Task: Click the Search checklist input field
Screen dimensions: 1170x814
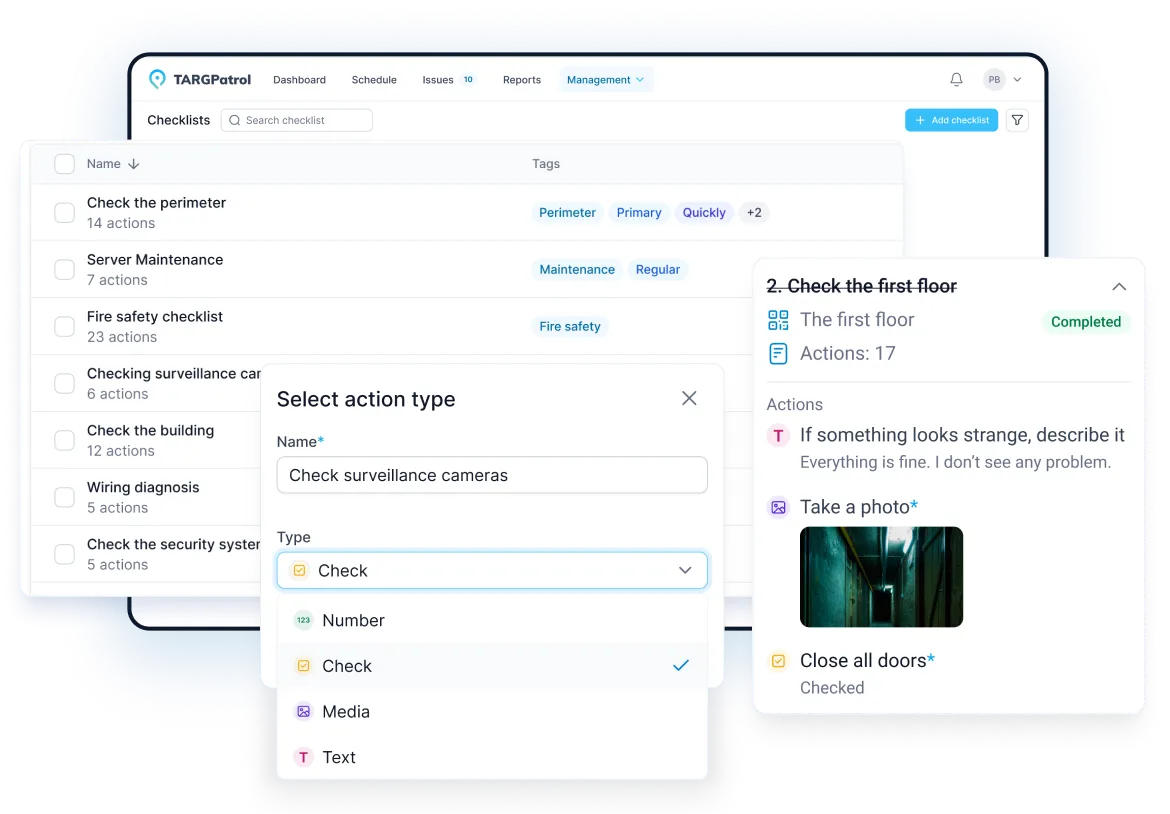Action: click(x=296, y=120)
